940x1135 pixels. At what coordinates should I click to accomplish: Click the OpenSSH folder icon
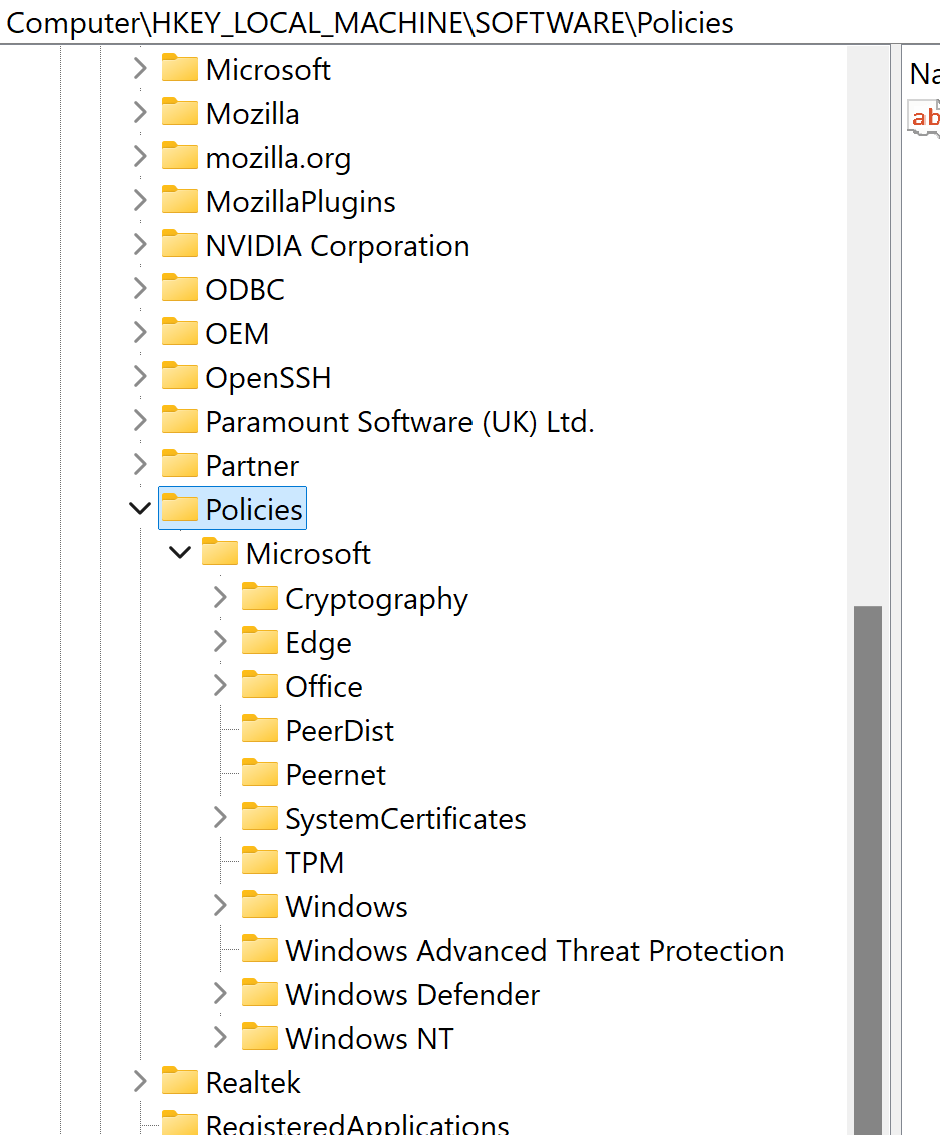pyautogui.click(x=179, y=376)
